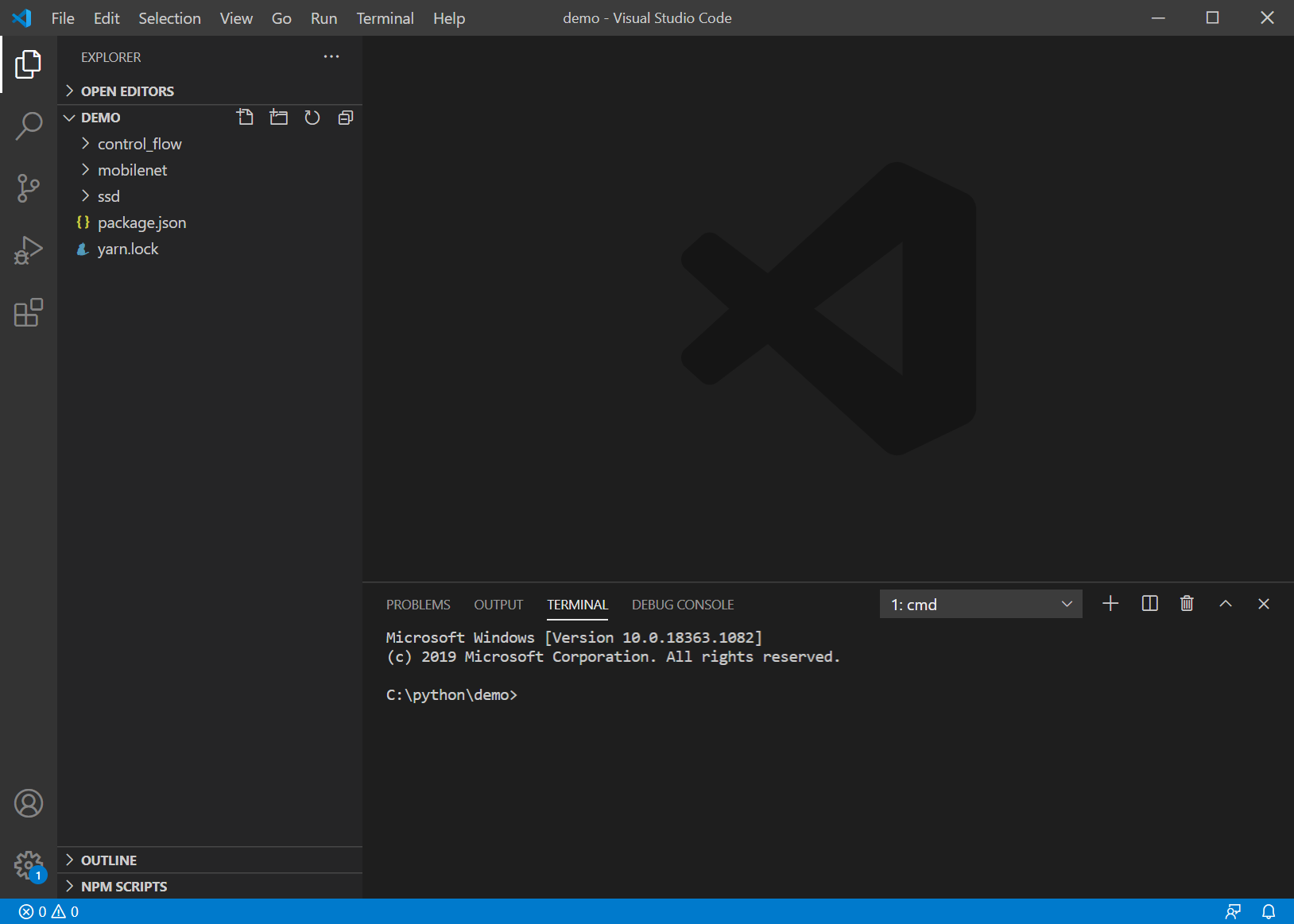Open the Extensions view
The width and height of the screenshot is (1294, 924).
29,312
